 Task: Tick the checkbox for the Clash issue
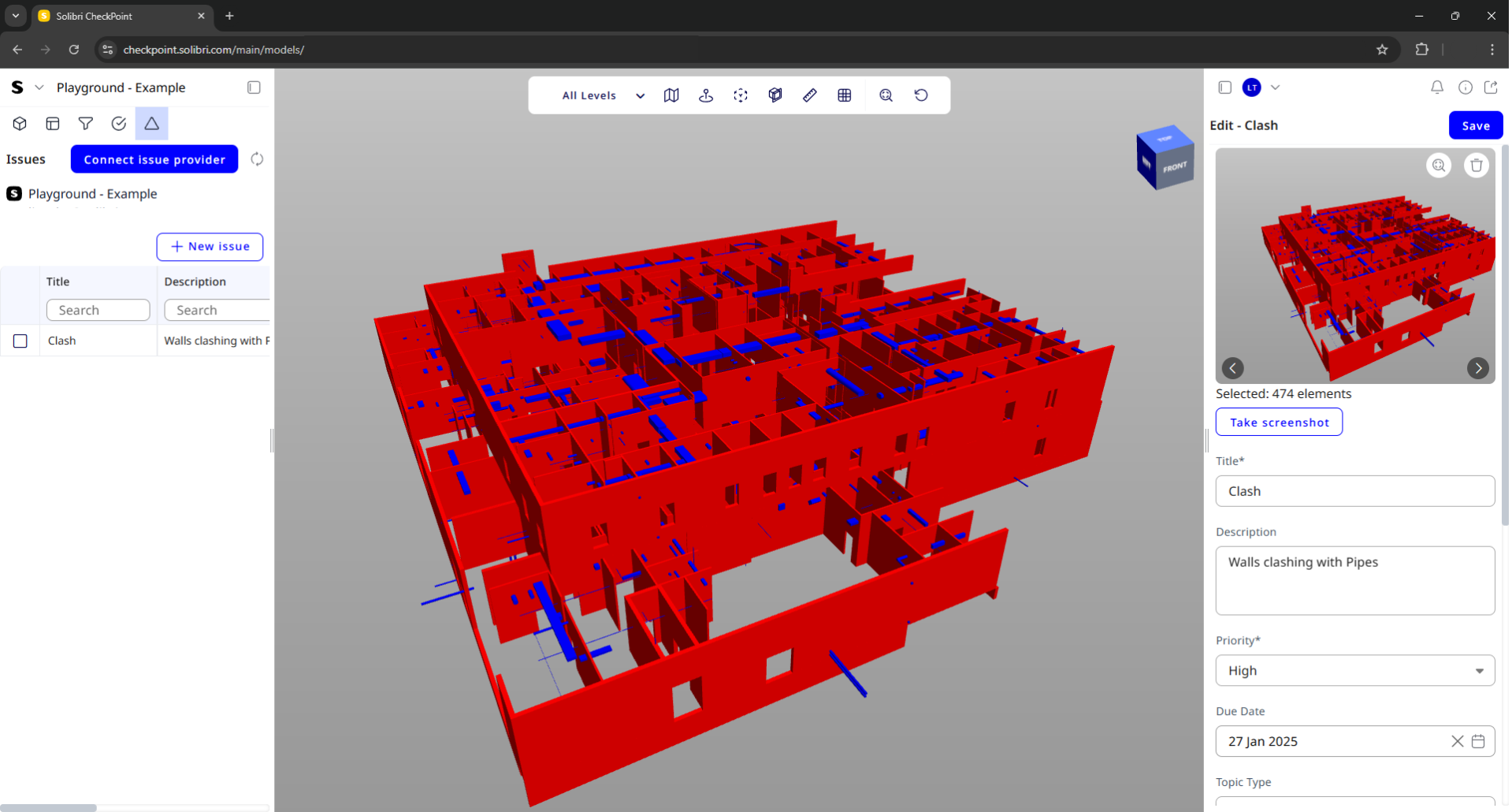point(20,341)
